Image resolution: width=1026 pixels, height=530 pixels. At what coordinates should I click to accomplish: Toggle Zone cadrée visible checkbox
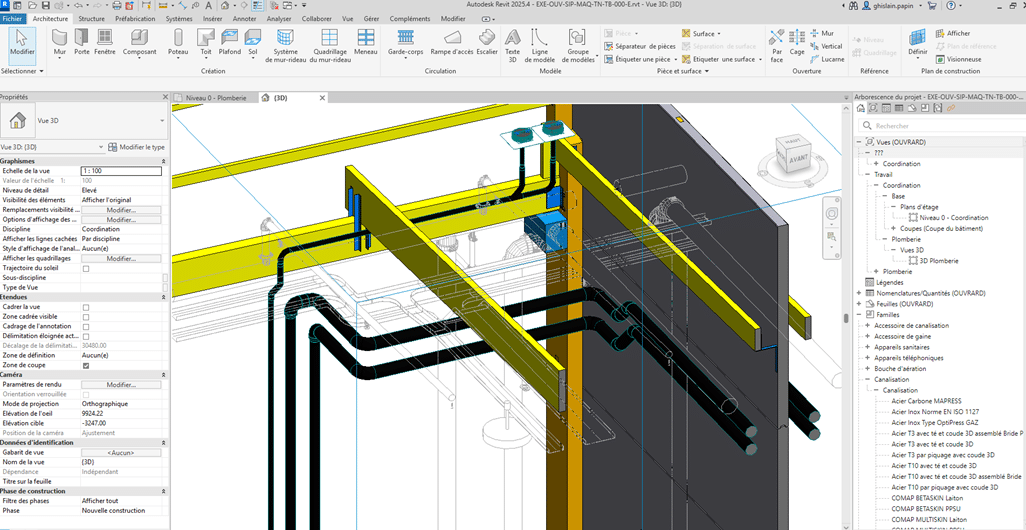(86, 317)
